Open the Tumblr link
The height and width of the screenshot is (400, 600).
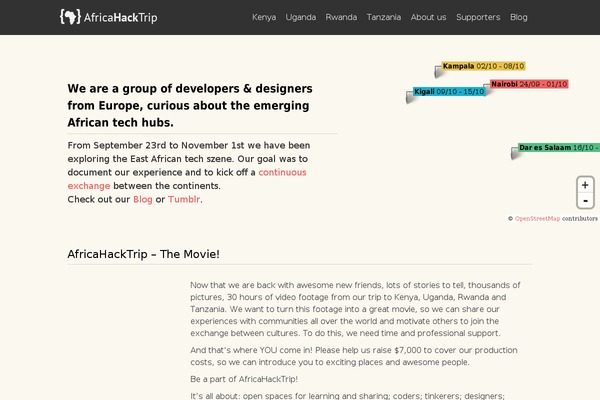(184, 199)
